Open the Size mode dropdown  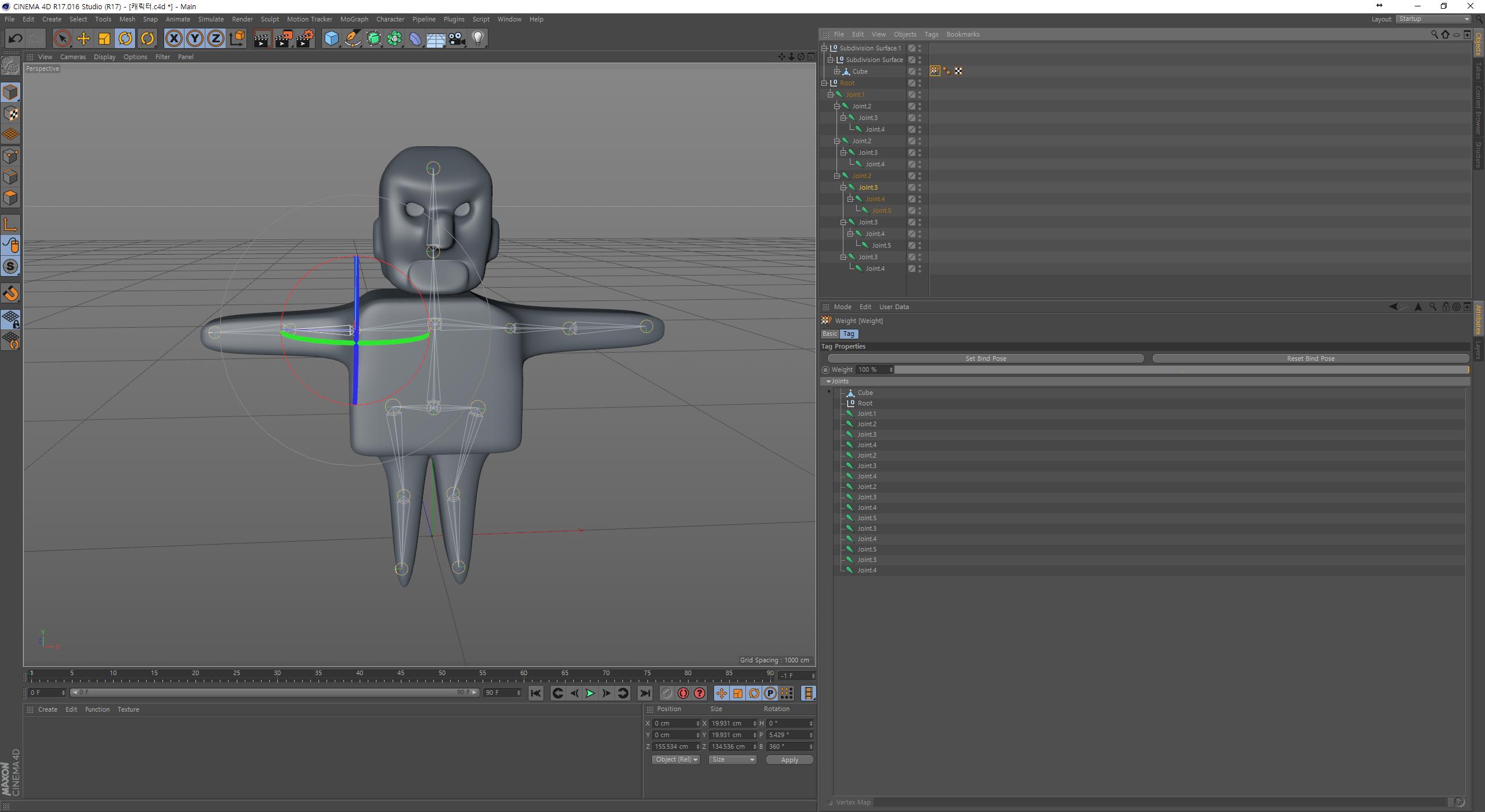point(733,760)
